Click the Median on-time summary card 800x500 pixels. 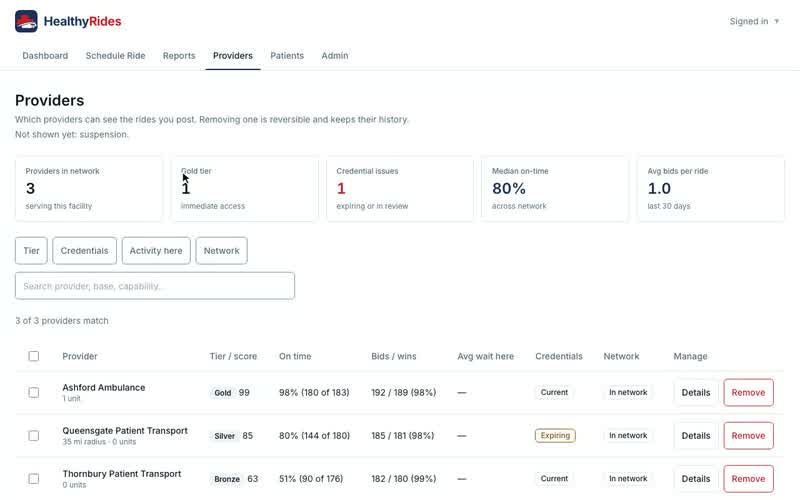555,189
